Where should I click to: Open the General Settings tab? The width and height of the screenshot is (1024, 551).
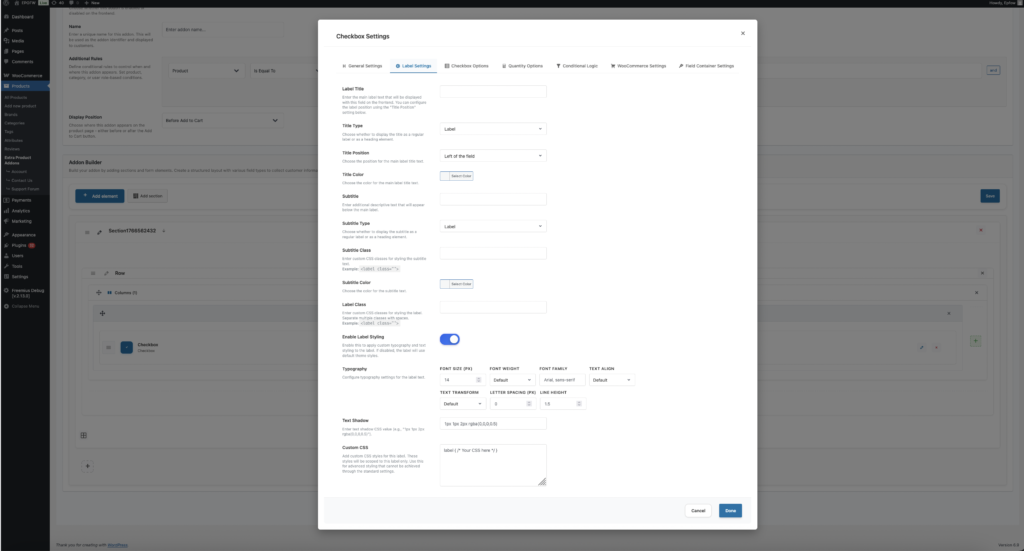click(361, 66)
